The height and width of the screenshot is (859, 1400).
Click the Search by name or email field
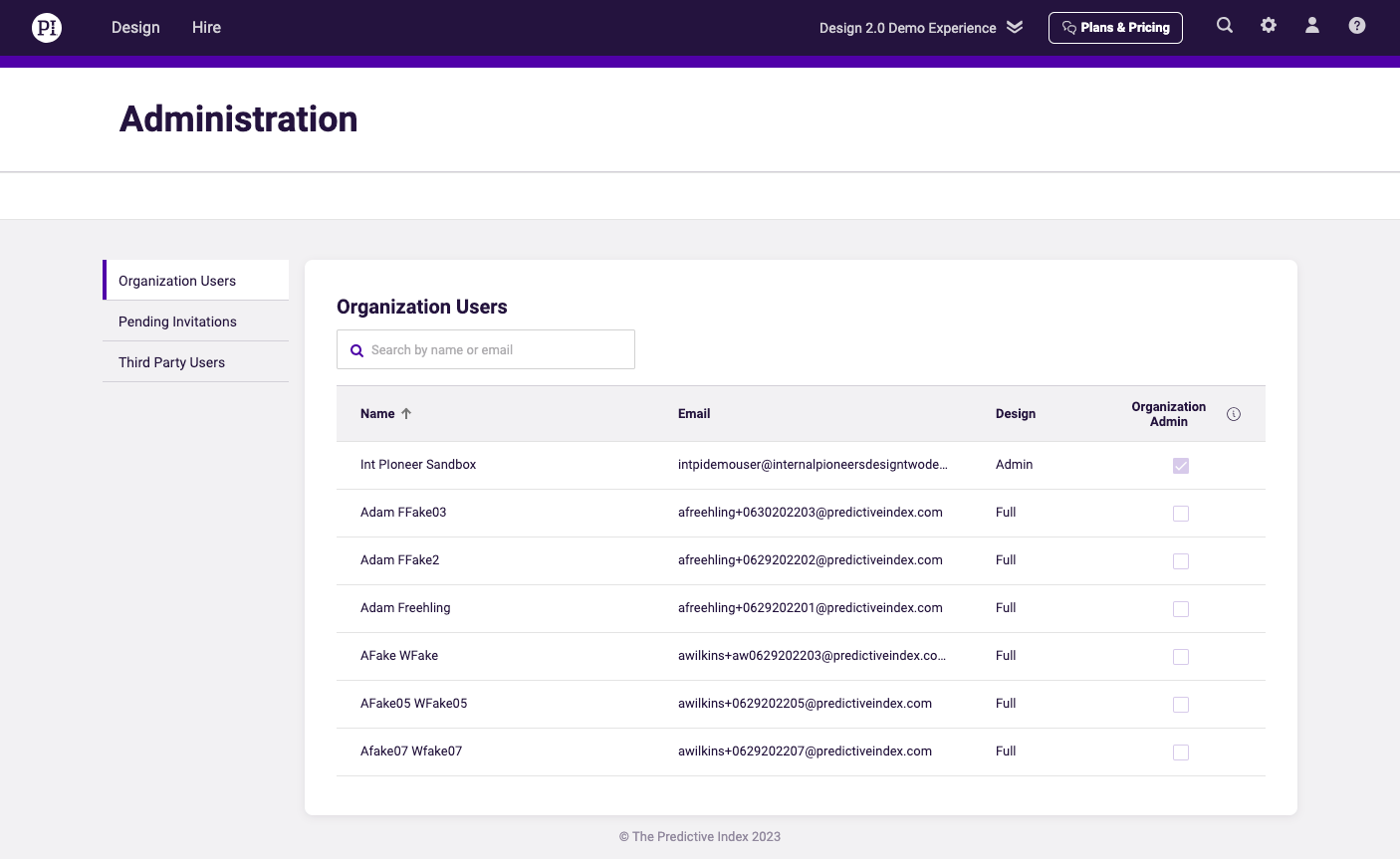(486, 349)
